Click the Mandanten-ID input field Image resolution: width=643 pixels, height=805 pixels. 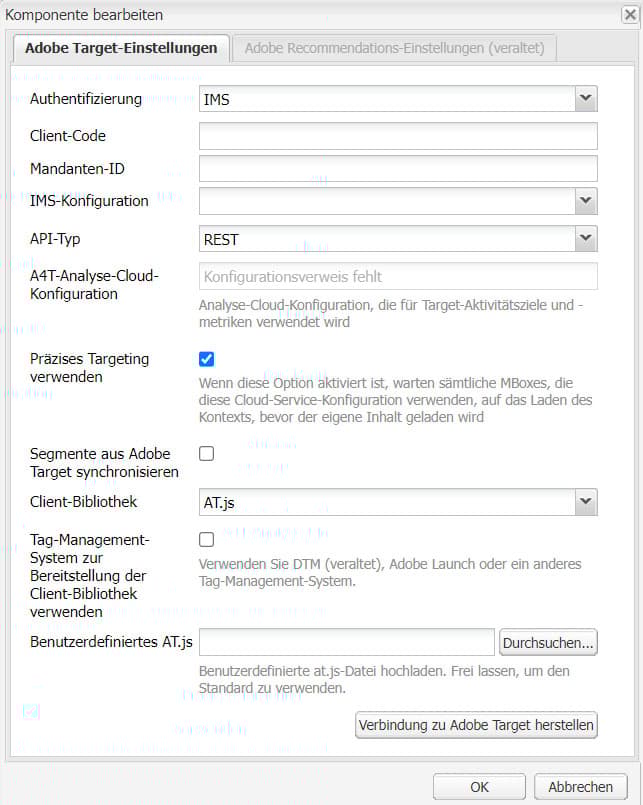tap(398, 169)
